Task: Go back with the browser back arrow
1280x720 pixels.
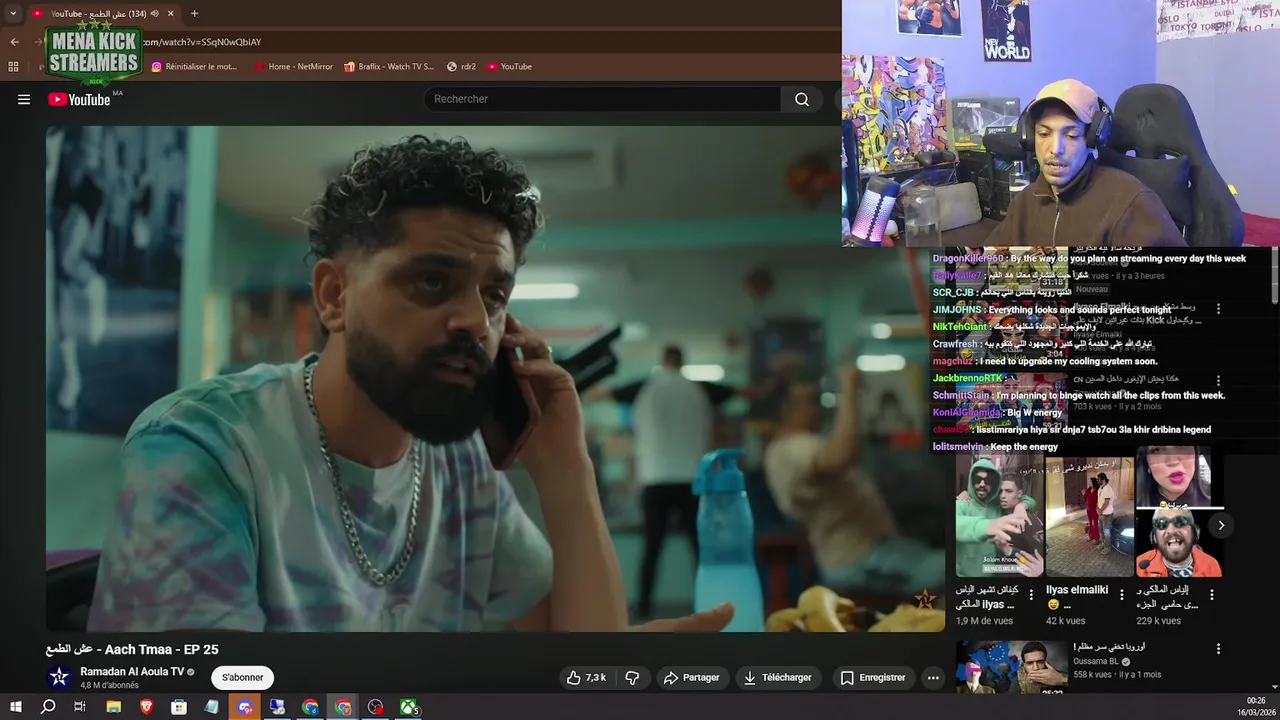Action: click(14, 42)
